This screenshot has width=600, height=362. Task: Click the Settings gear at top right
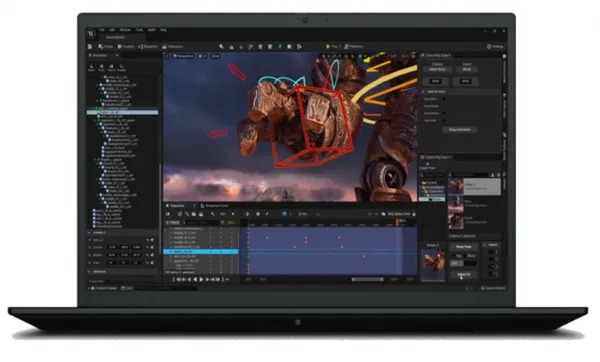pos(495,46)
